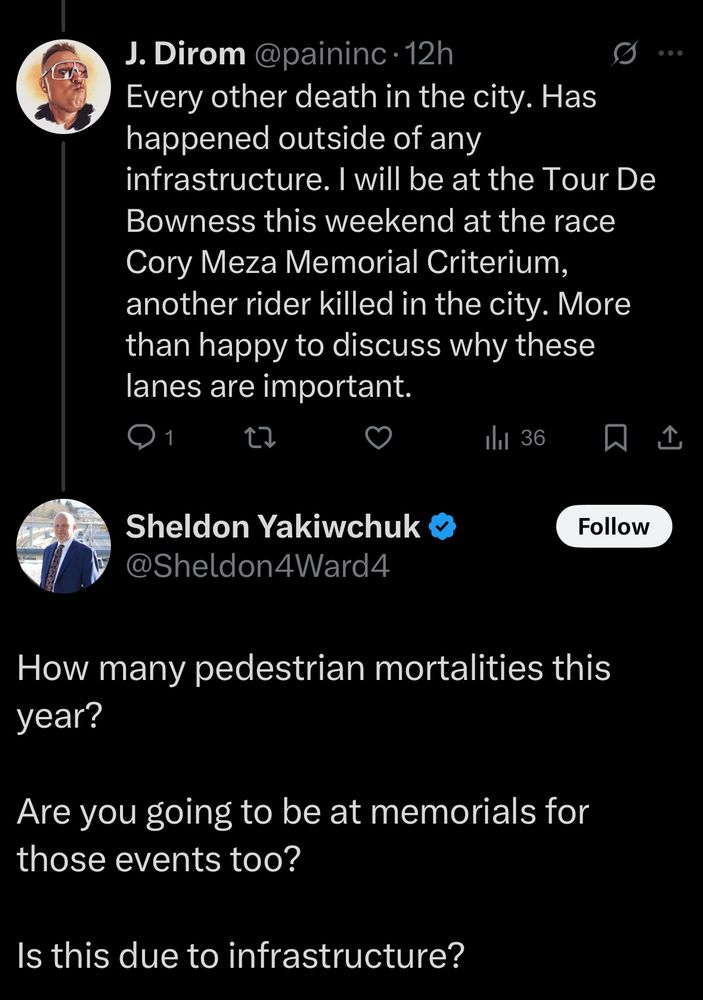The width and height of the screenshot is (703, 1000).
Task: Share J. Dirom's tweet
Action: click(x=670, y=438)
